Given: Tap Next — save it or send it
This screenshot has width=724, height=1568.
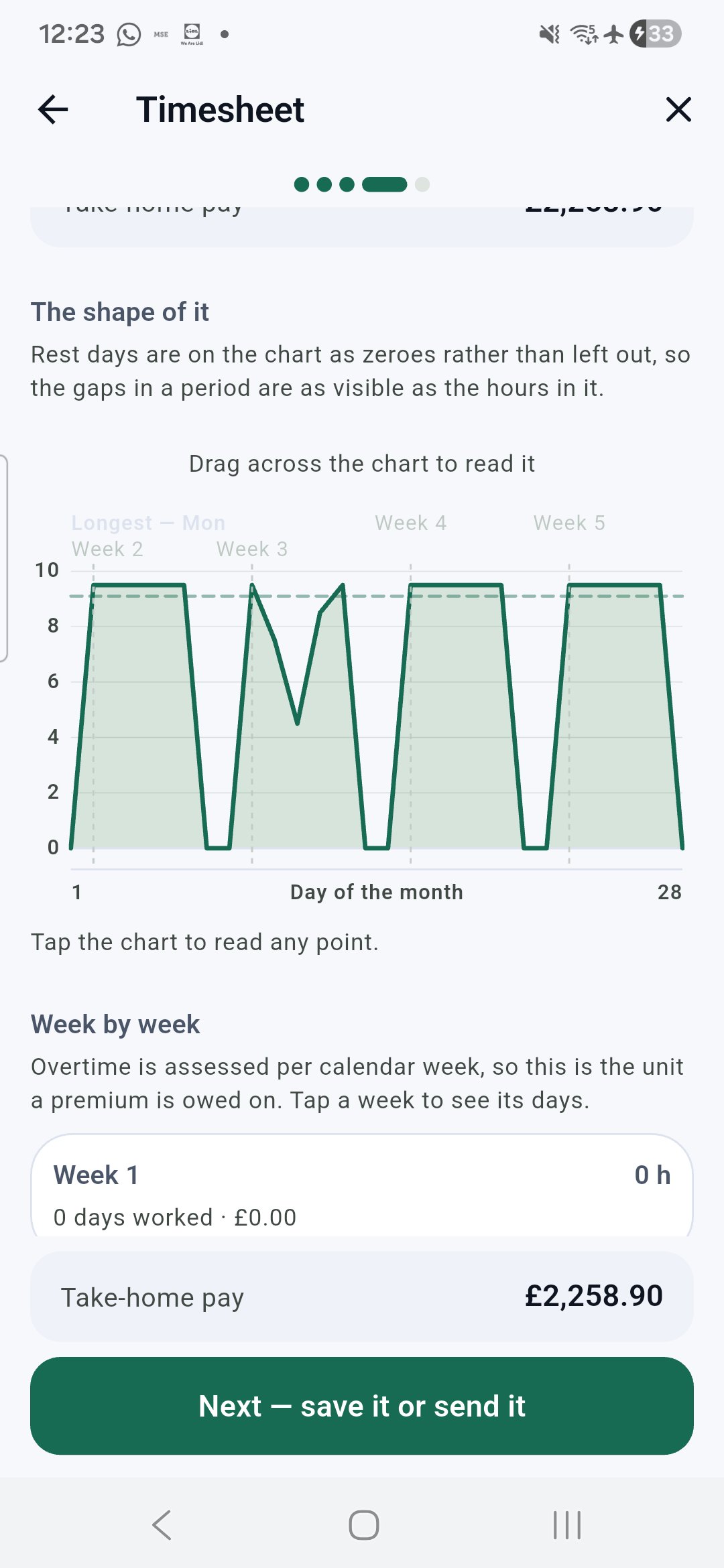Looking at the screenshot, I should click(x=362, y=1406).
